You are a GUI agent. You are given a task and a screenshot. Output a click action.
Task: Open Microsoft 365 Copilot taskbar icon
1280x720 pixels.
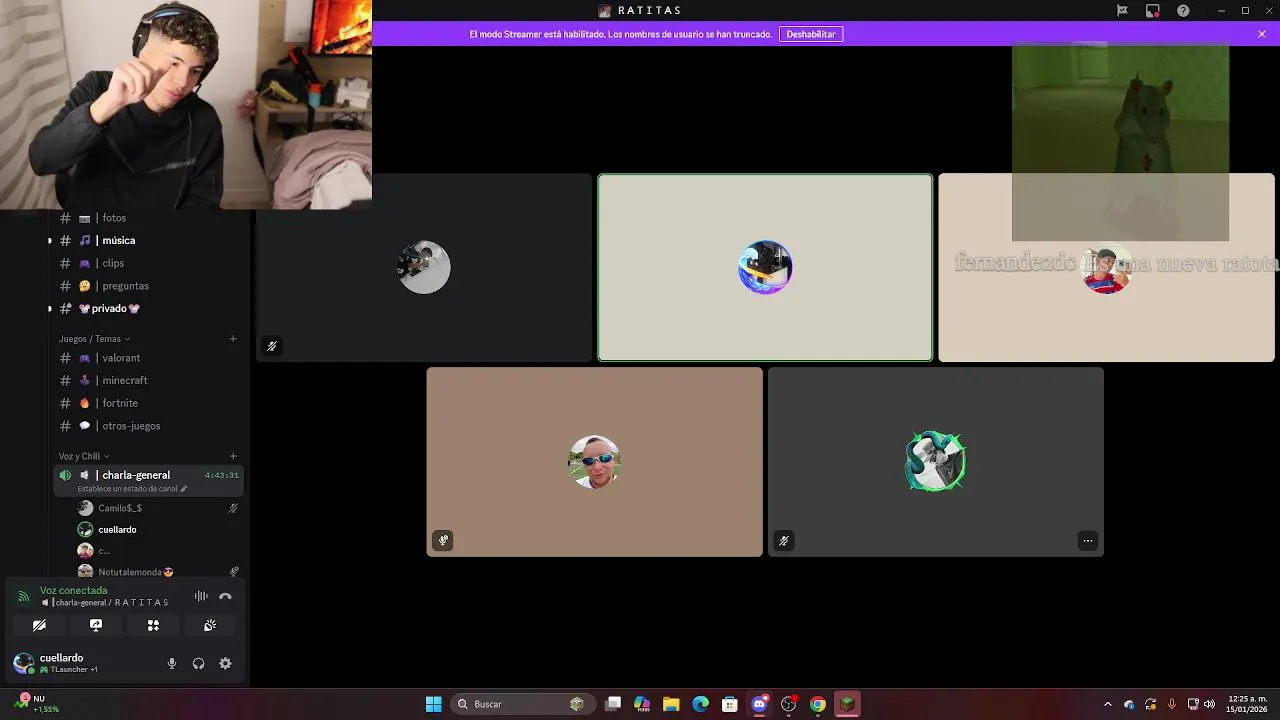coord(642,704)
